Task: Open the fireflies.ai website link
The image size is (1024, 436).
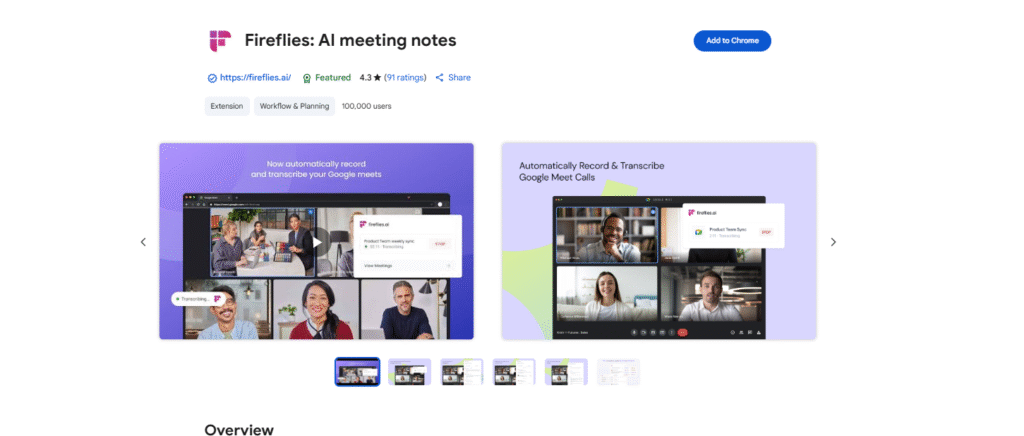Action: click(255, 78)
